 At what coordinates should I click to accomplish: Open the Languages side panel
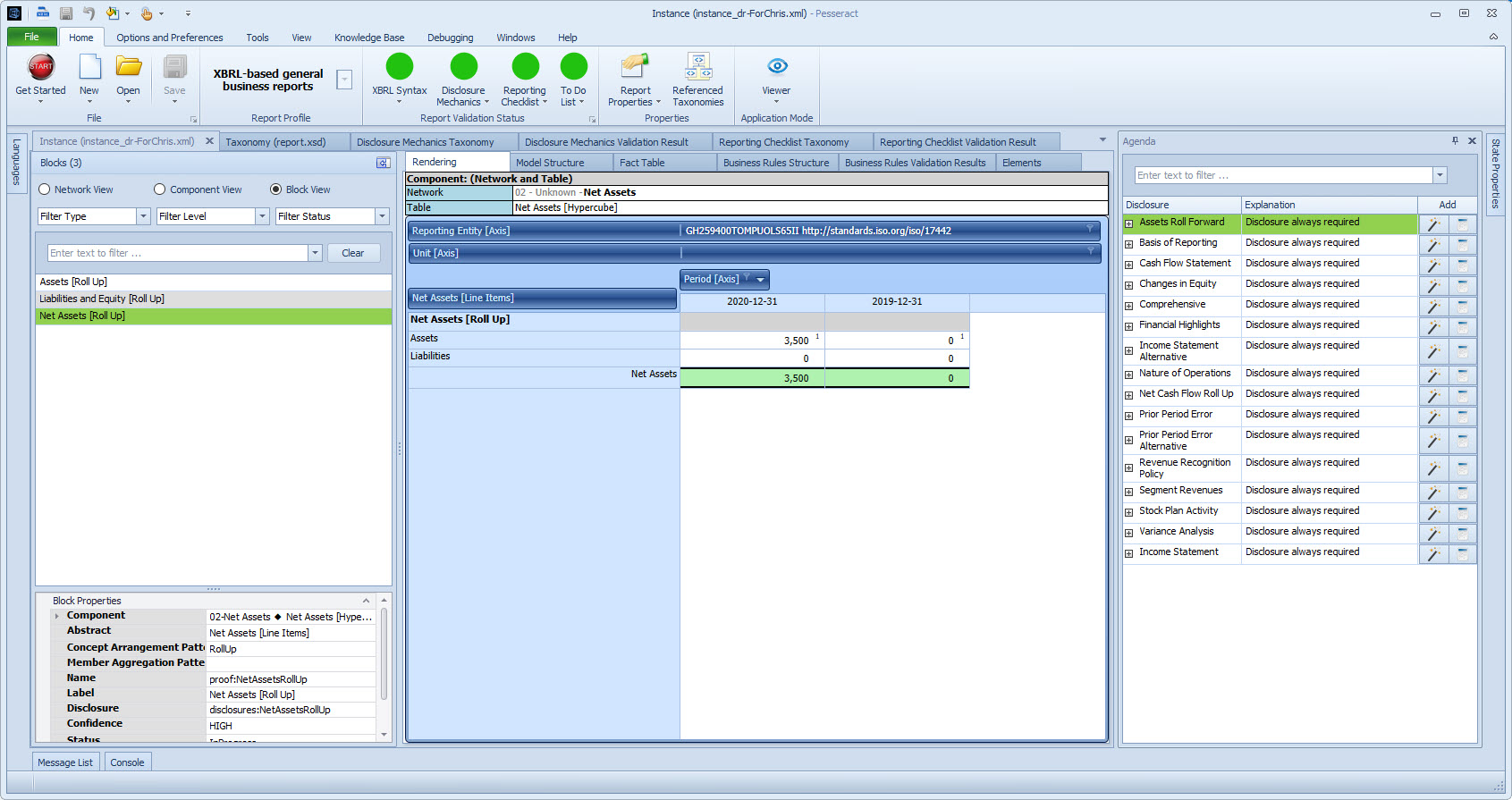pos(16,162)
